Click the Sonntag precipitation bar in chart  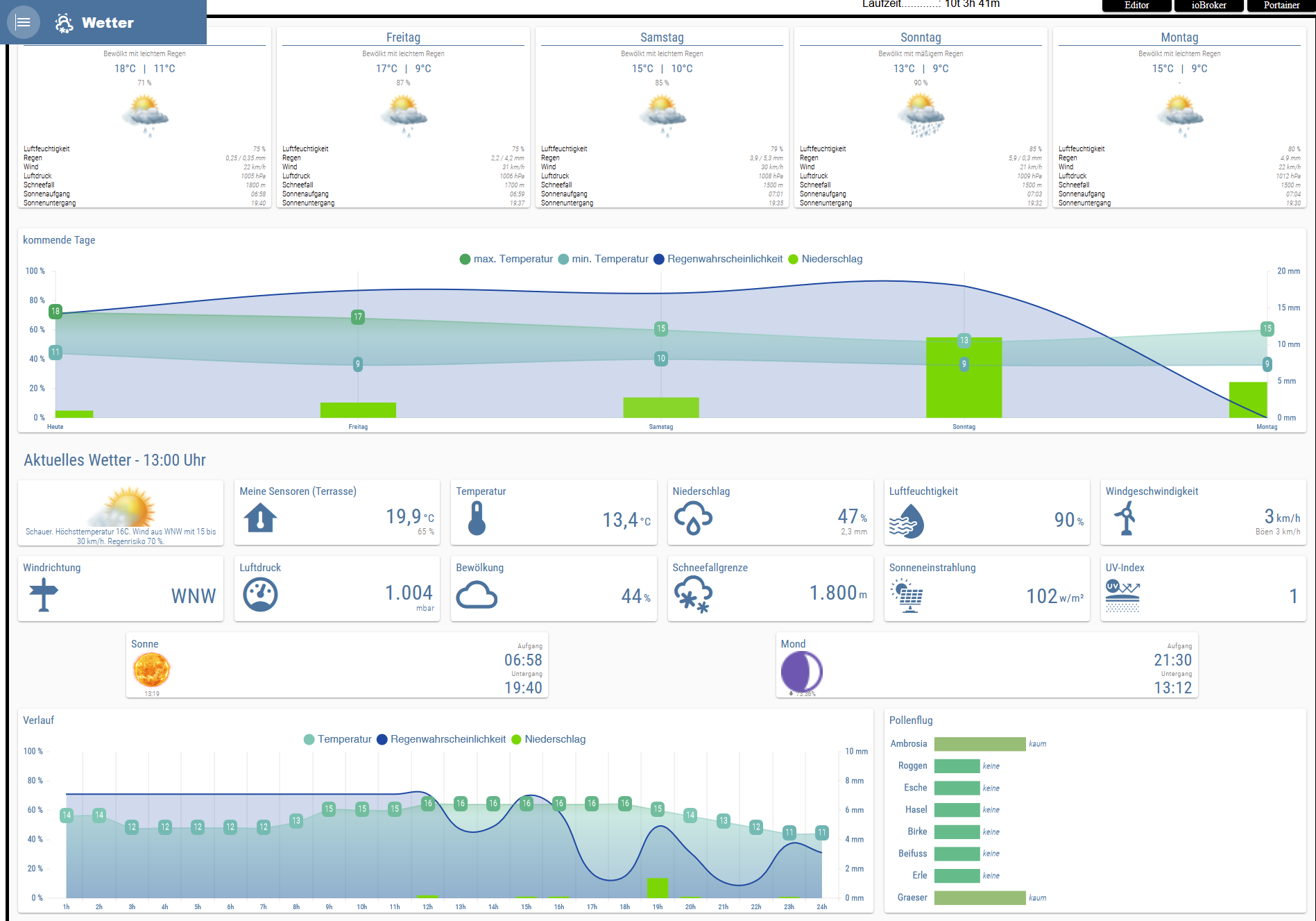pyautogui.click(x=964, y=378)
